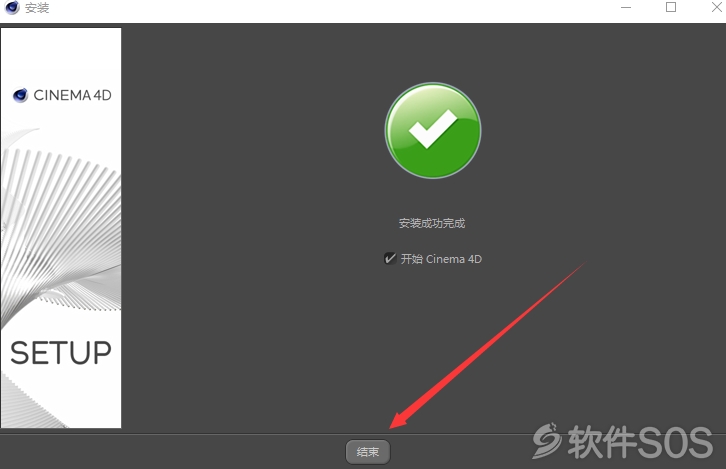
Task: Click the 软件SOS watermark text
Action: tap(640, 442)
